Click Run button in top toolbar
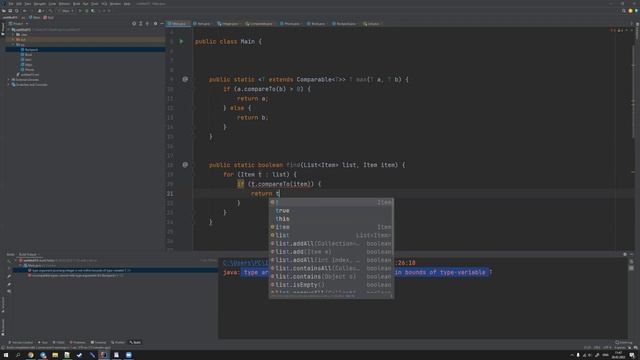This screenshot has width=640, height=360. (80, 11)
